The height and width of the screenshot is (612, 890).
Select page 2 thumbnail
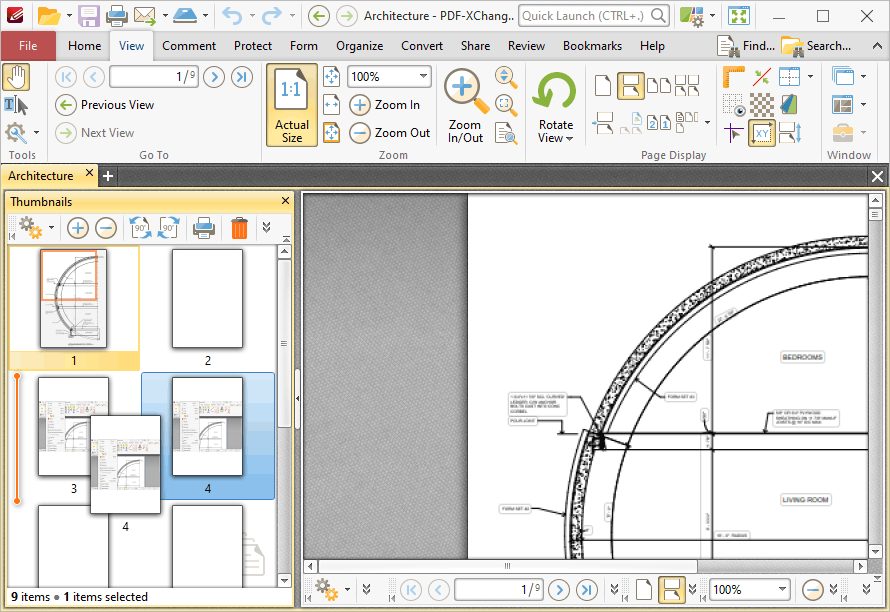pyautogui.click(x=207, y=297)
